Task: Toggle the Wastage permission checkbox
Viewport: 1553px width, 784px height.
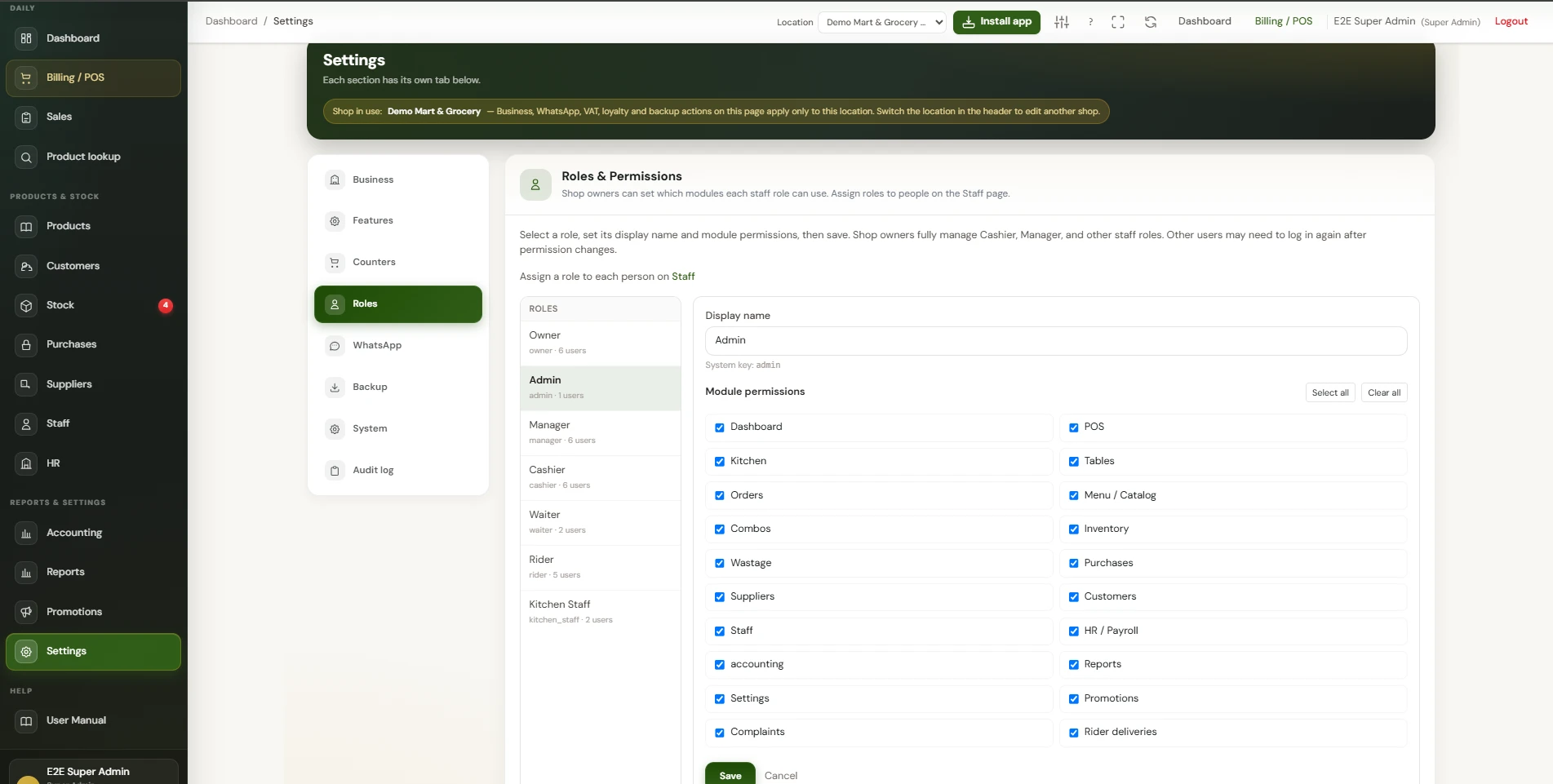Action: pos(720,564)
